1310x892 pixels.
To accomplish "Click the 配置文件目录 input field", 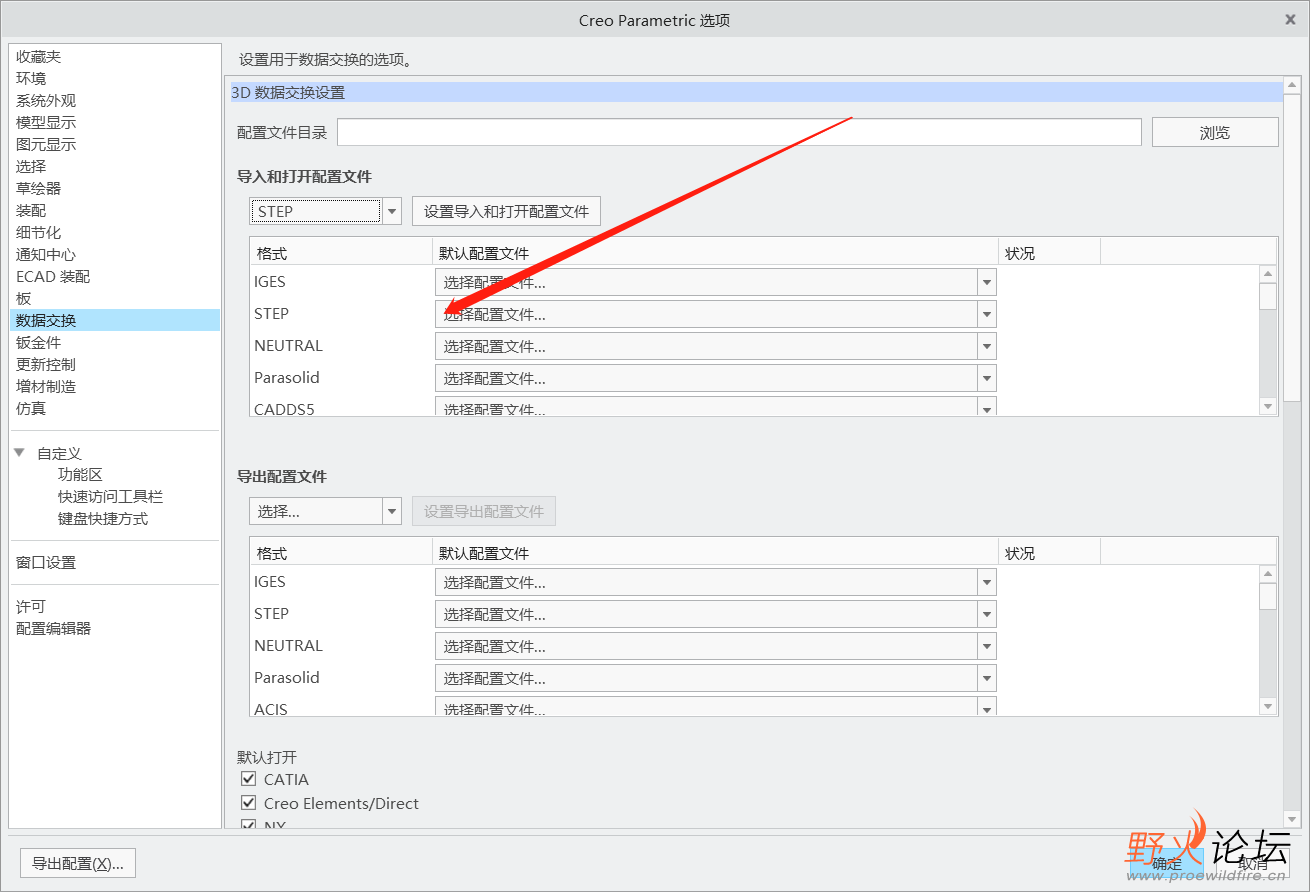I will (x=739, y=132).
